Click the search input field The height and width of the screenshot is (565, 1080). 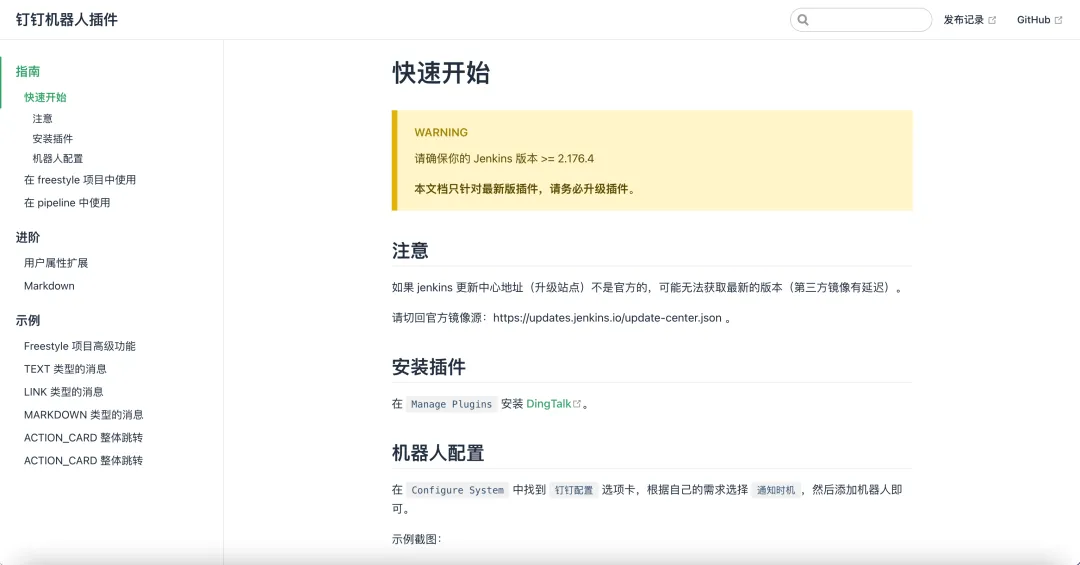click(x=861, y=20)
